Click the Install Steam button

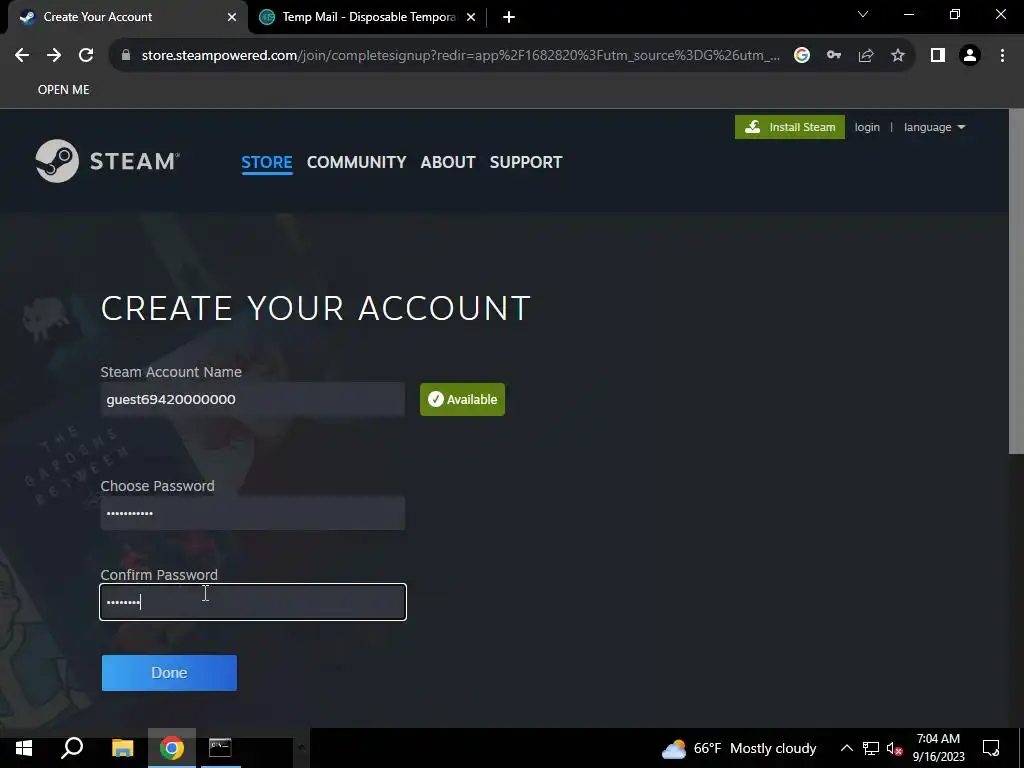(790, 127)
